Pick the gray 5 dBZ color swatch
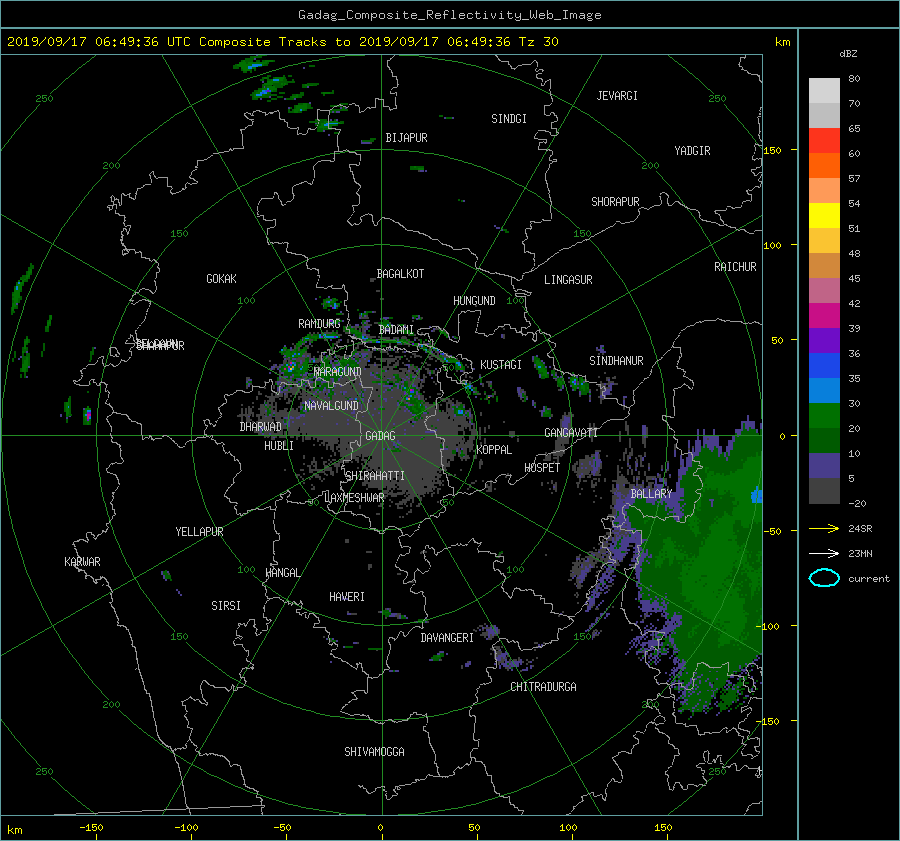 pos(824,491)
